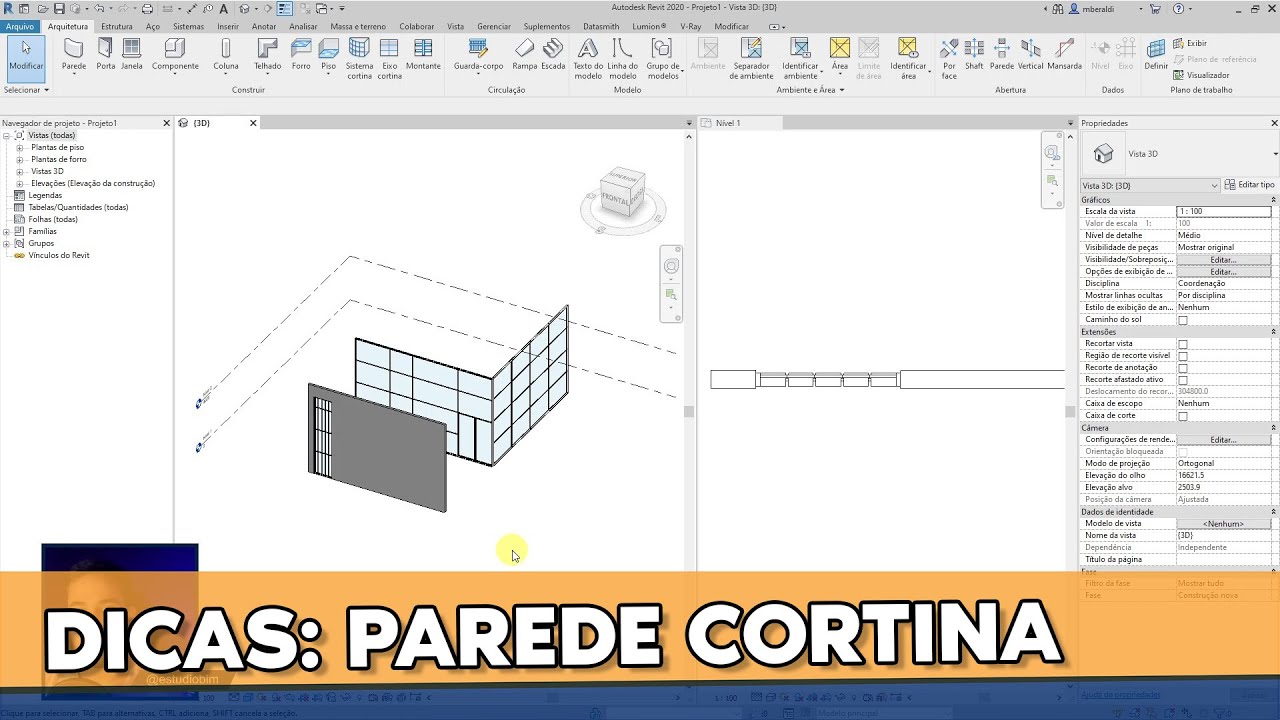
Task: Select the Piso floor tool
Action: [x=328, y=55]
